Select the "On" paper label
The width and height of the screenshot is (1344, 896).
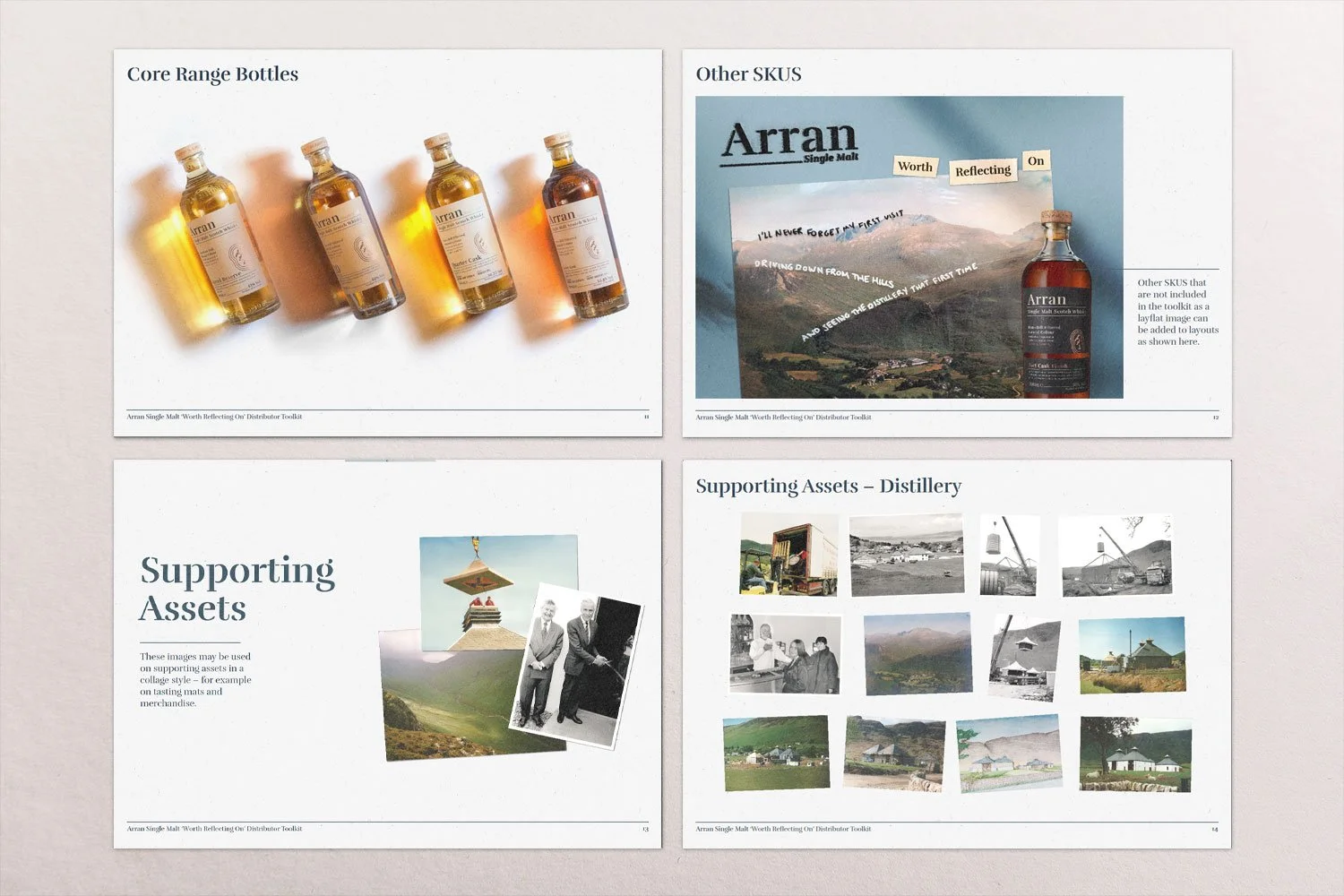coord(1036,161)
